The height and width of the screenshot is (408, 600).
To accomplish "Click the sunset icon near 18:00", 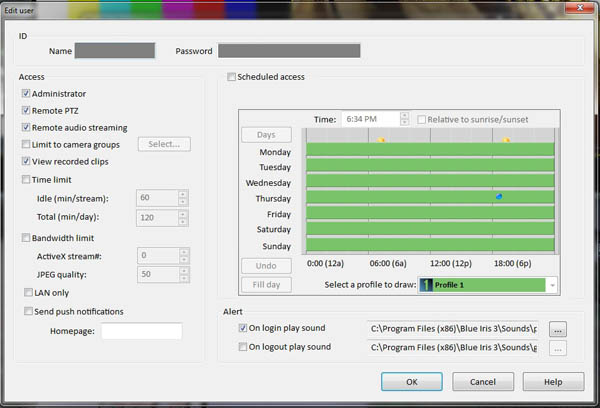I will (x=506, y=140).
